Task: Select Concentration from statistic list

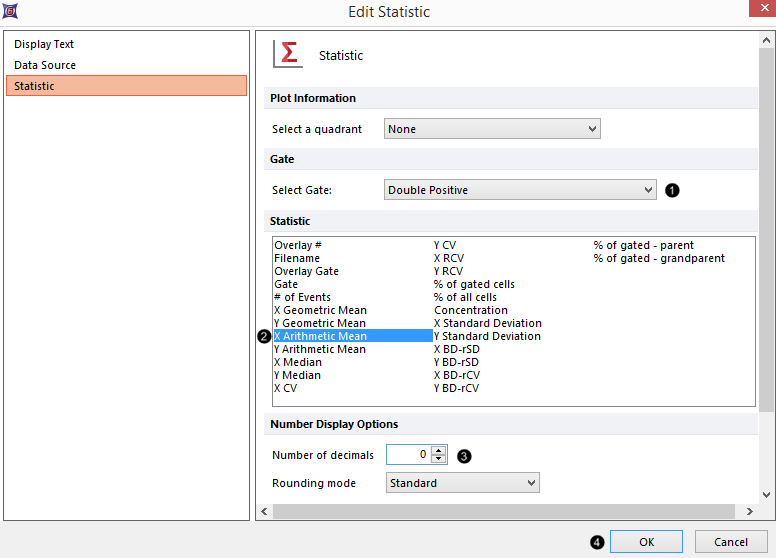Action: click(470, 310)
